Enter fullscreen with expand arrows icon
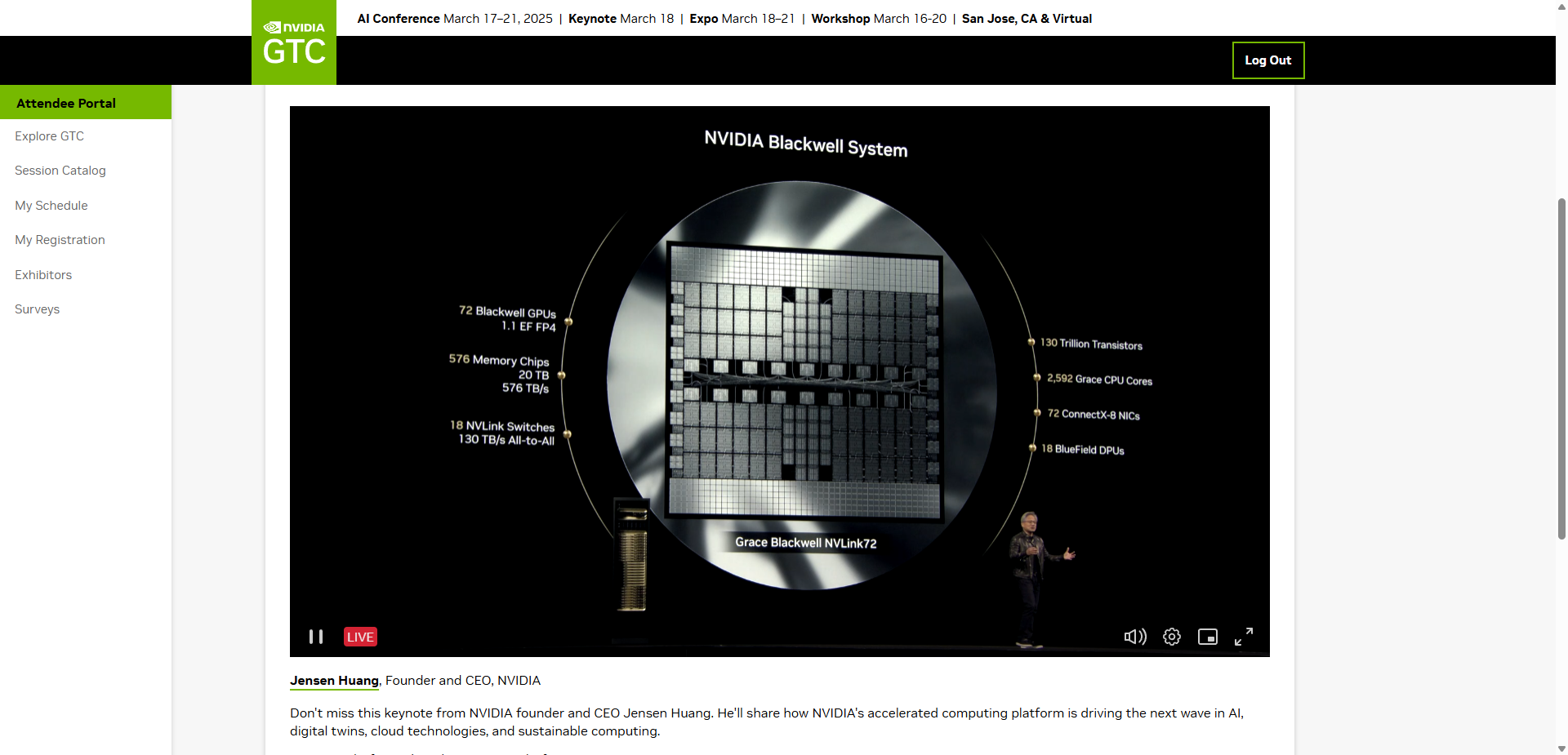1568x755 pixels. click(x=1244, y=637)
